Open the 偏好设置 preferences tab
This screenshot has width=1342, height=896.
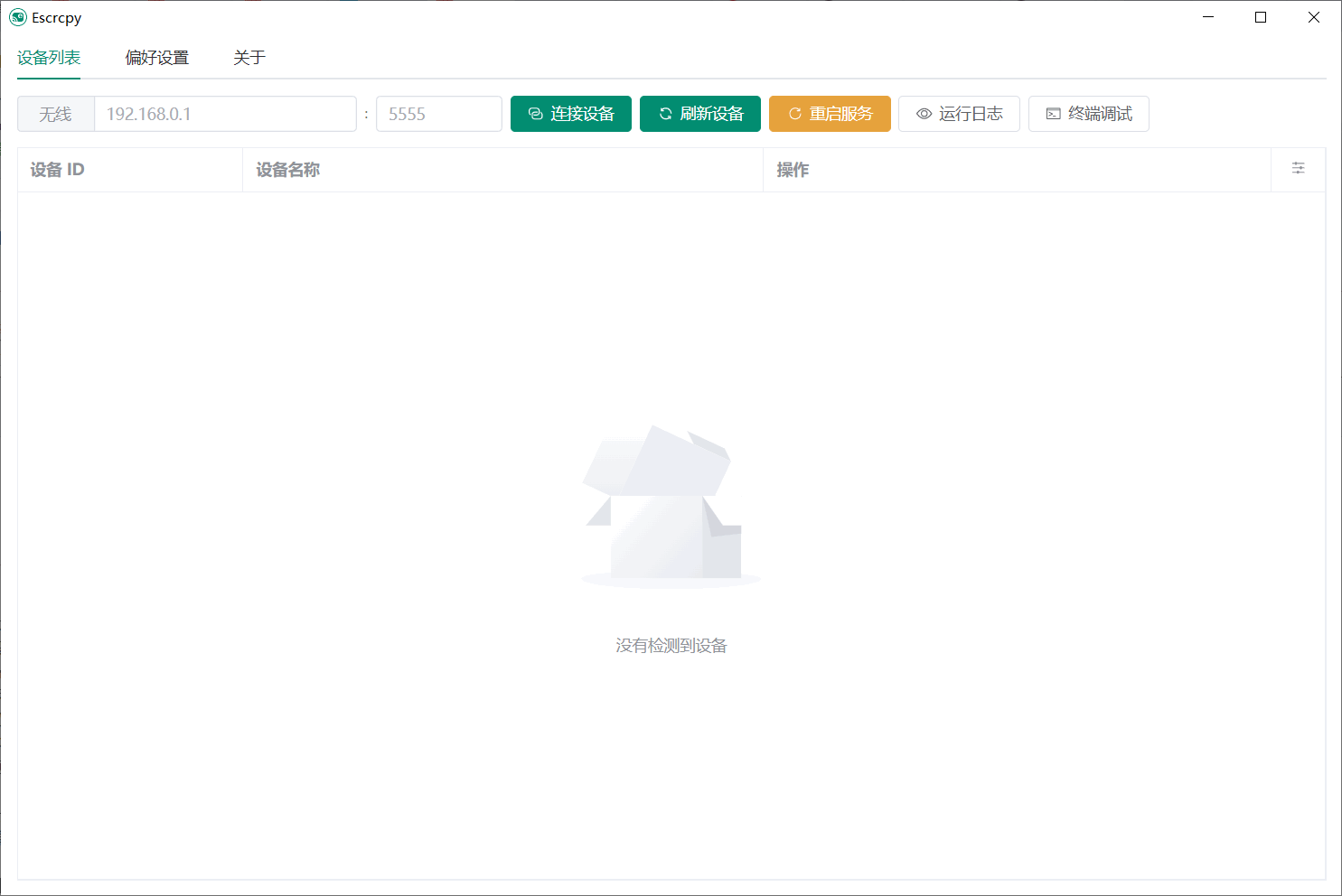(x=156, y=58)
